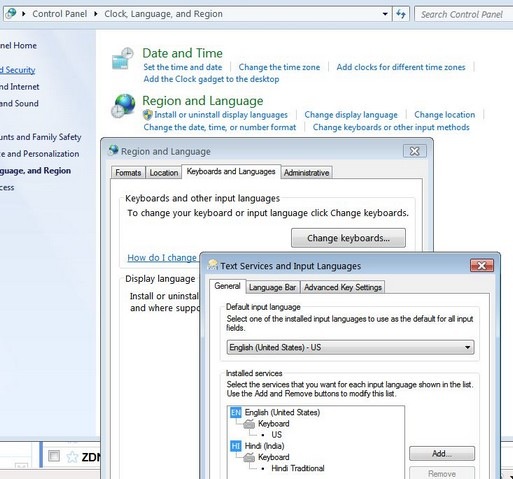Click the Hardware and Sound sidebar item
This screenshot has height=479, width=513.
pyautogui.click(x=19, y=103)
